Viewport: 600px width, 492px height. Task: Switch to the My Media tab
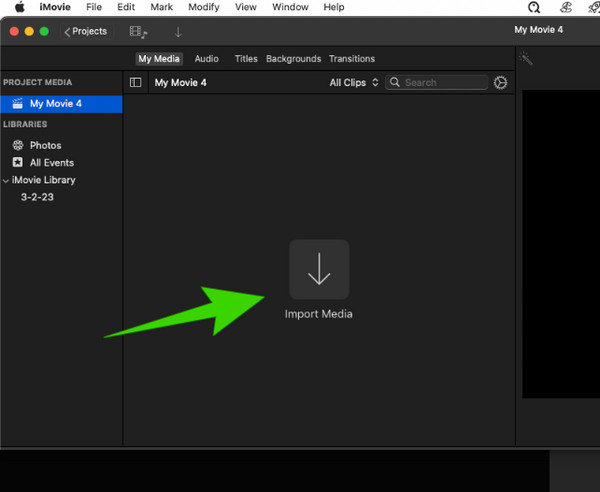click(x=159, y=59)
